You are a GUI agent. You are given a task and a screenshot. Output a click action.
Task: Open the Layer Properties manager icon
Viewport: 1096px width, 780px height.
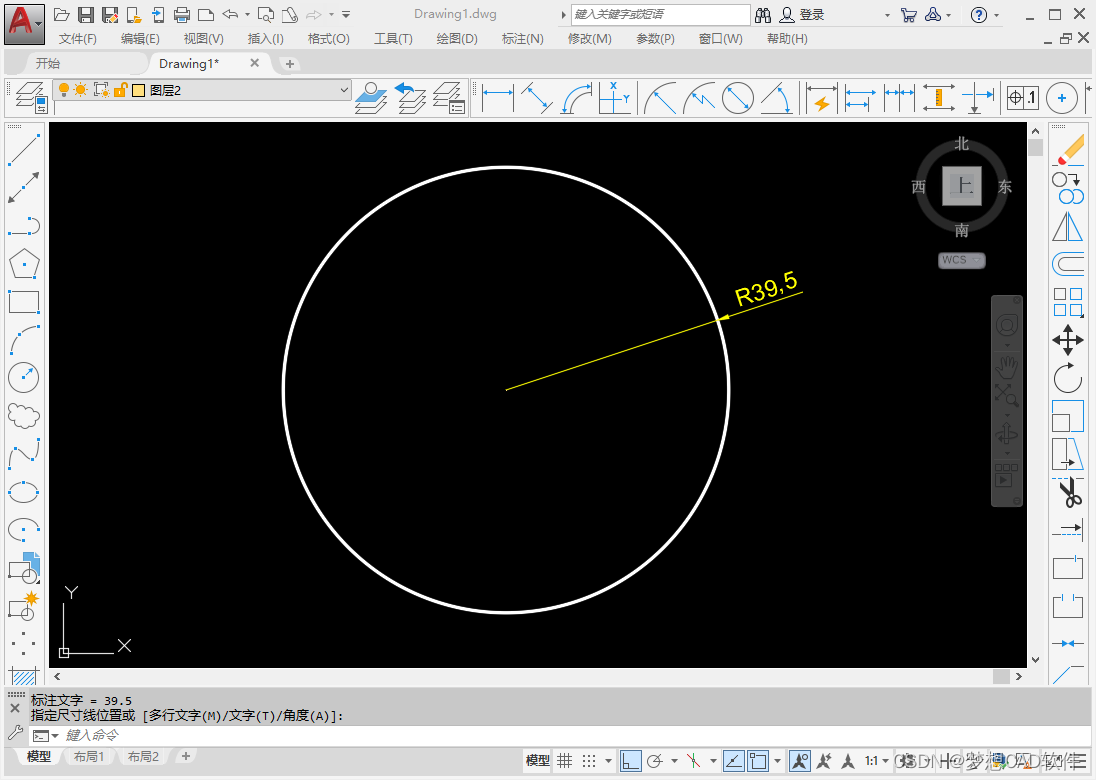point(31,98)
